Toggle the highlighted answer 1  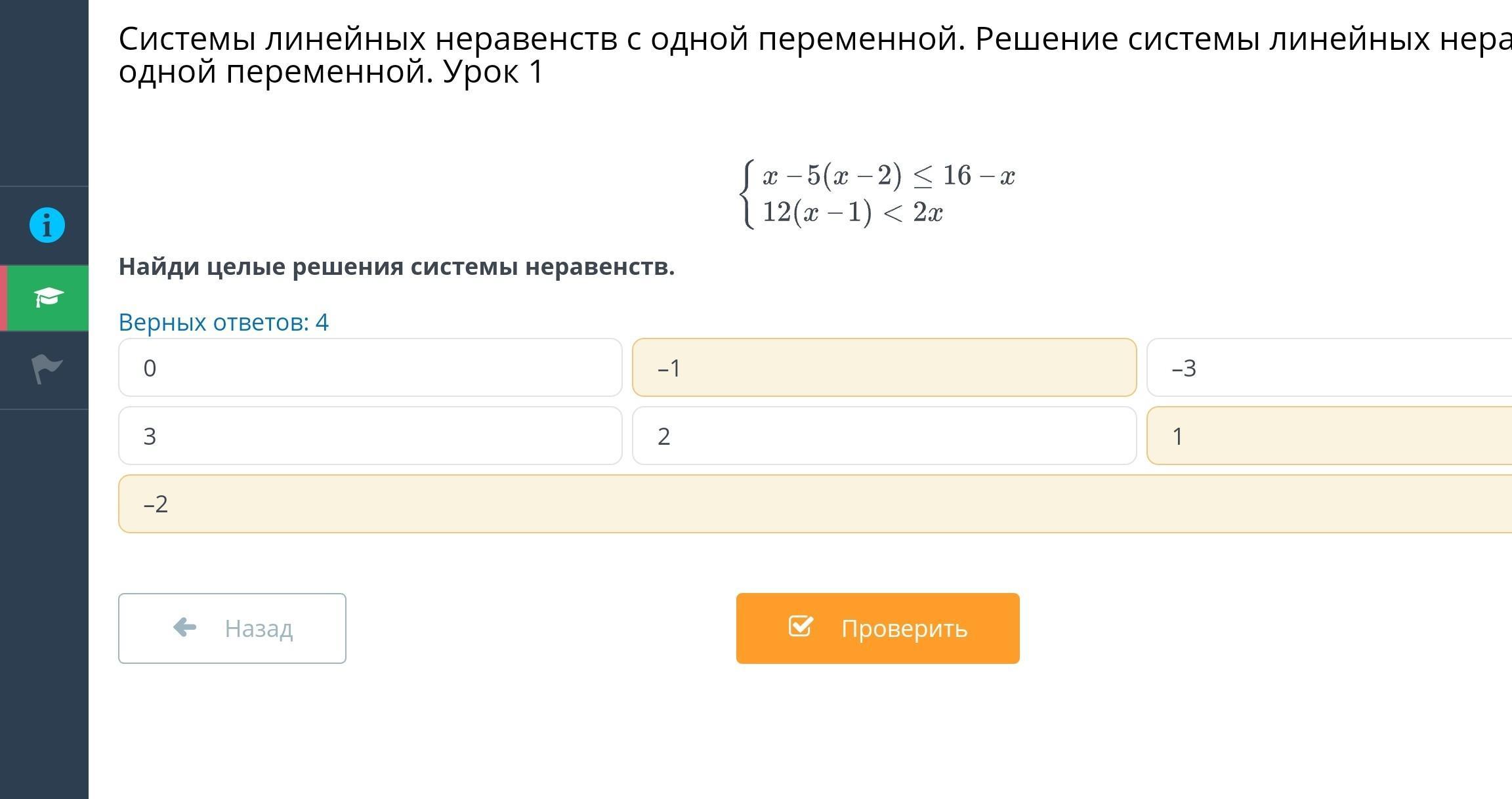1328,436
